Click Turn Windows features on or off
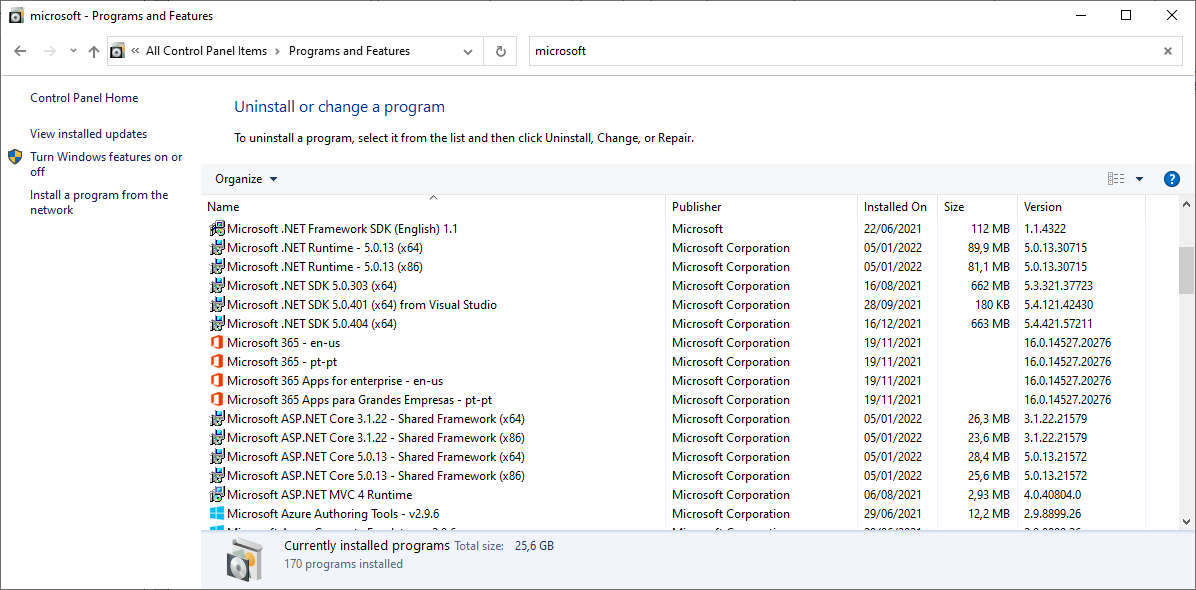The height and width of the screenshot is (590, 1196). (106, 164)
